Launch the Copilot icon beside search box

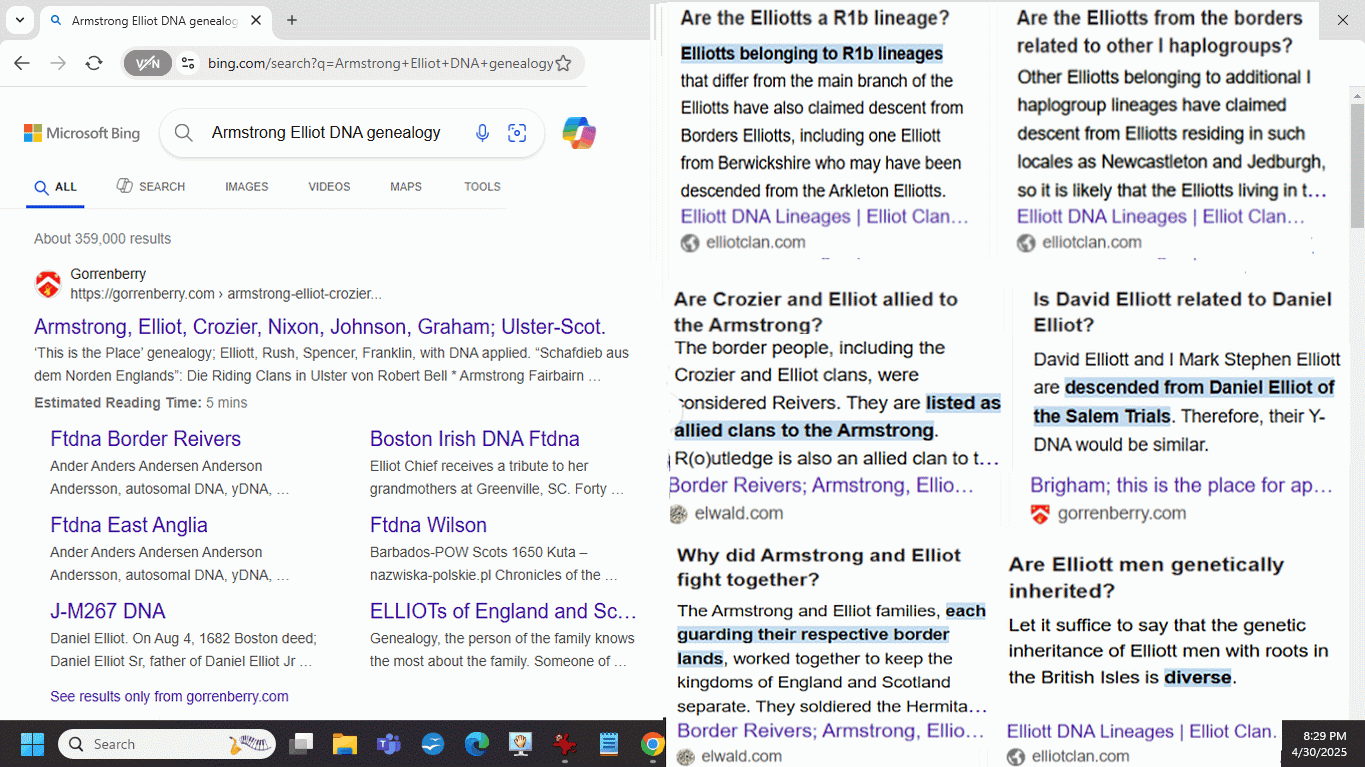click(x=579, y=133)
